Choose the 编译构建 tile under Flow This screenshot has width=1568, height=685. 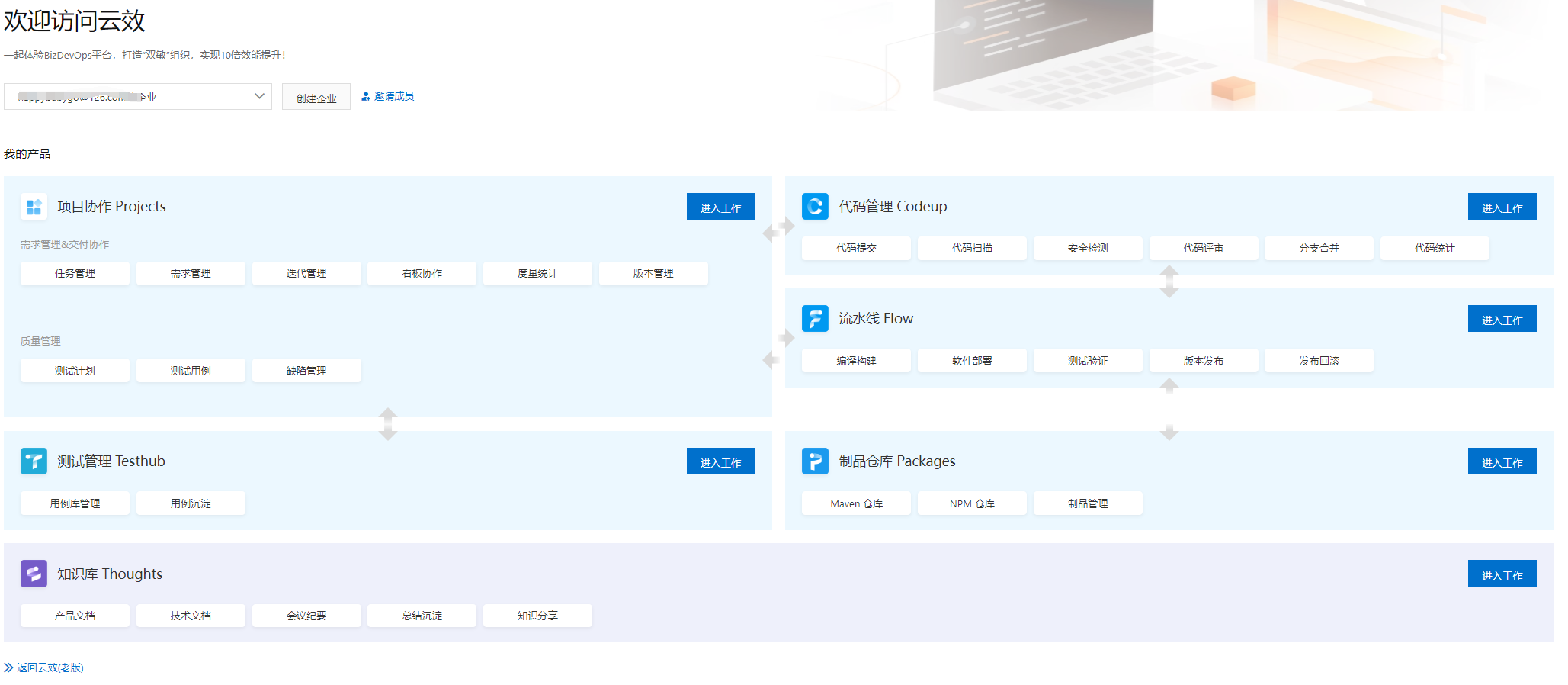click(x=856, y=361)
